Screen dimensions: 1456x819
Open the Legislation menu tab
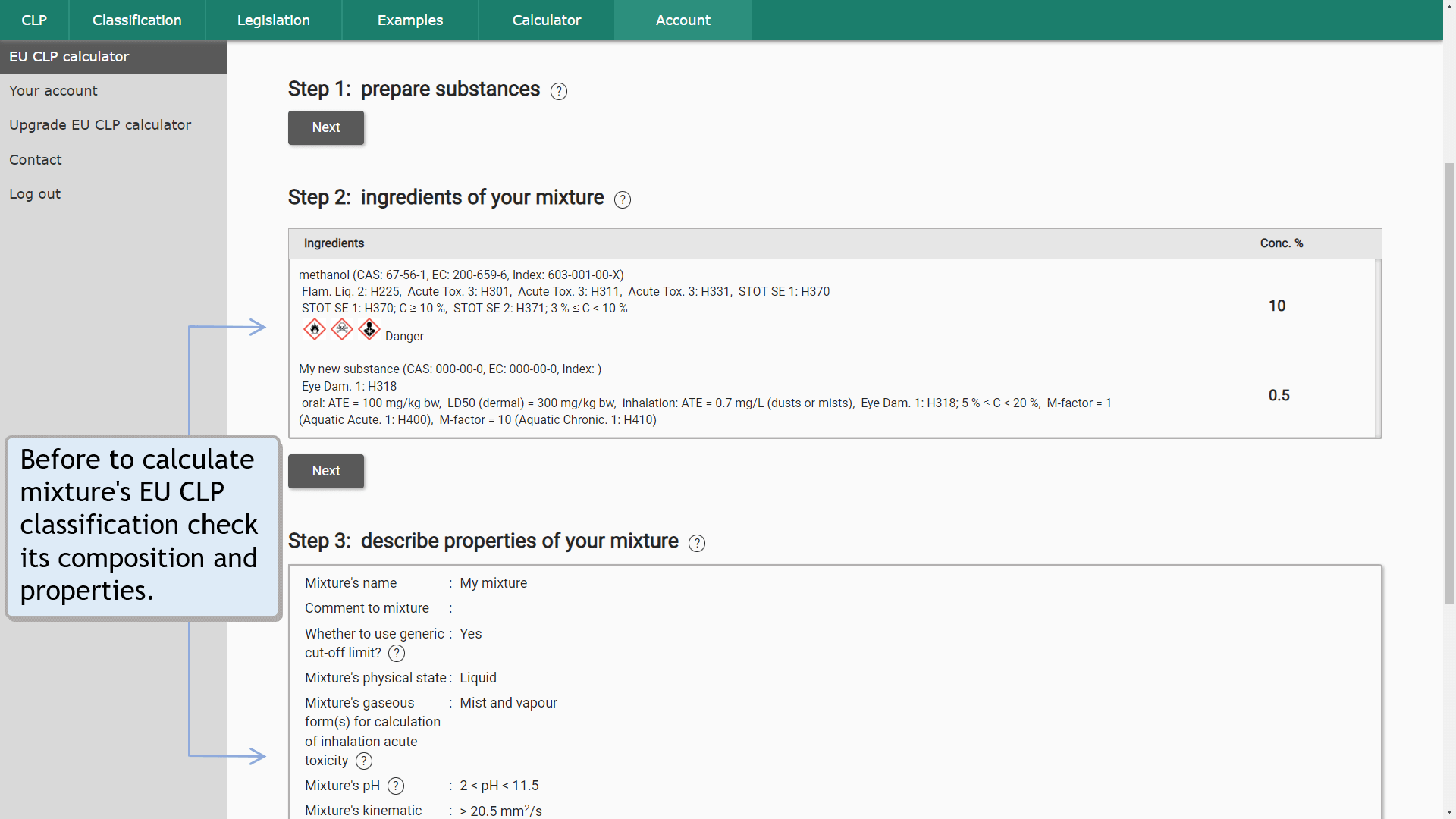(272, 20)
